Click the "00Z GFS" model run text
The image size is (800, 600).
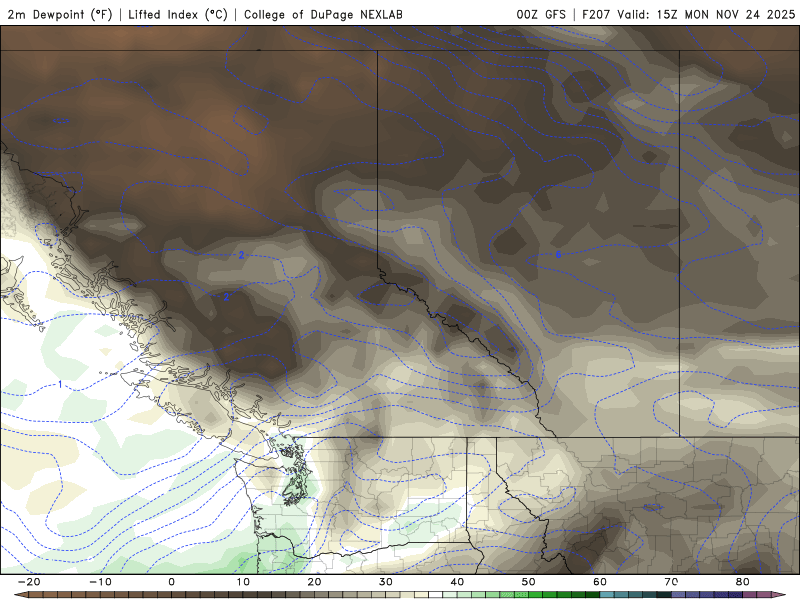541,14
